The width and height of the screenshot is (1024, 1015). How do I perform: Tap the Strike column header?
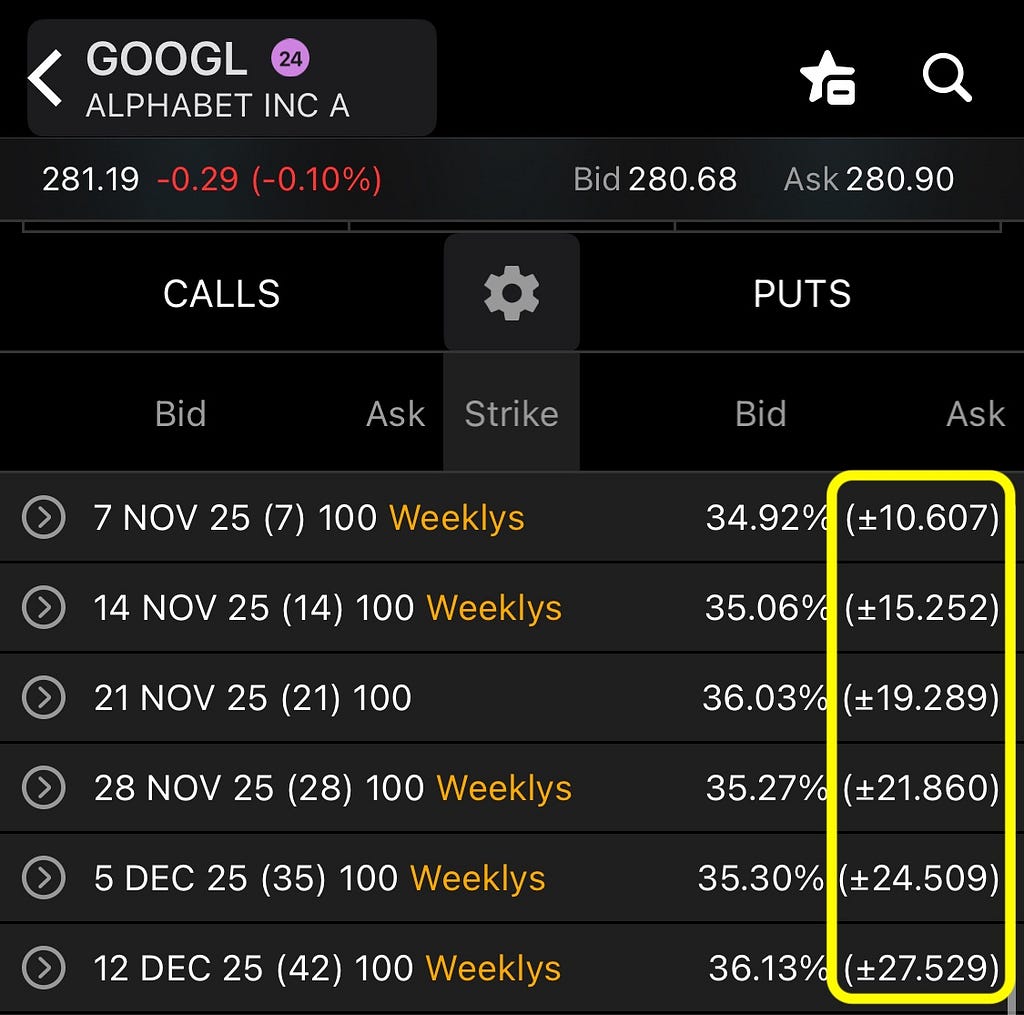coord(511,413)
